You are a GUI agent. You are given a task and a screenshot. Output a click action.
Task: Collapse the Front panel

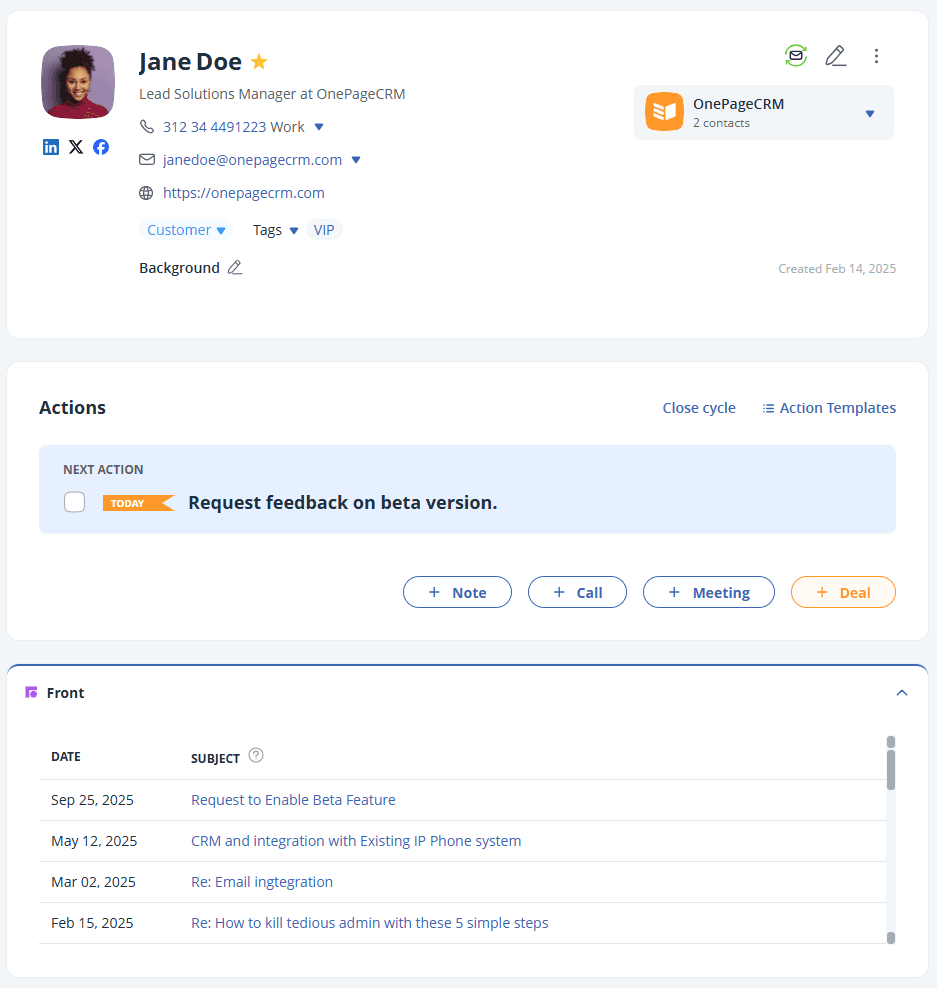pyautogui.click(x=901, y=691)
